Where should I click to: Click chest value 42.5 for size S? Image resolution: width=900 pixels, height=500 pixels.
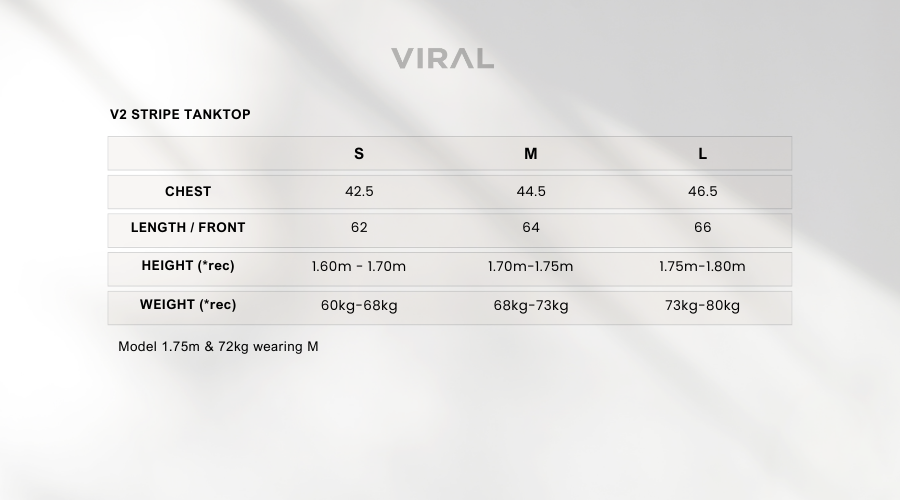coord(359,192)
